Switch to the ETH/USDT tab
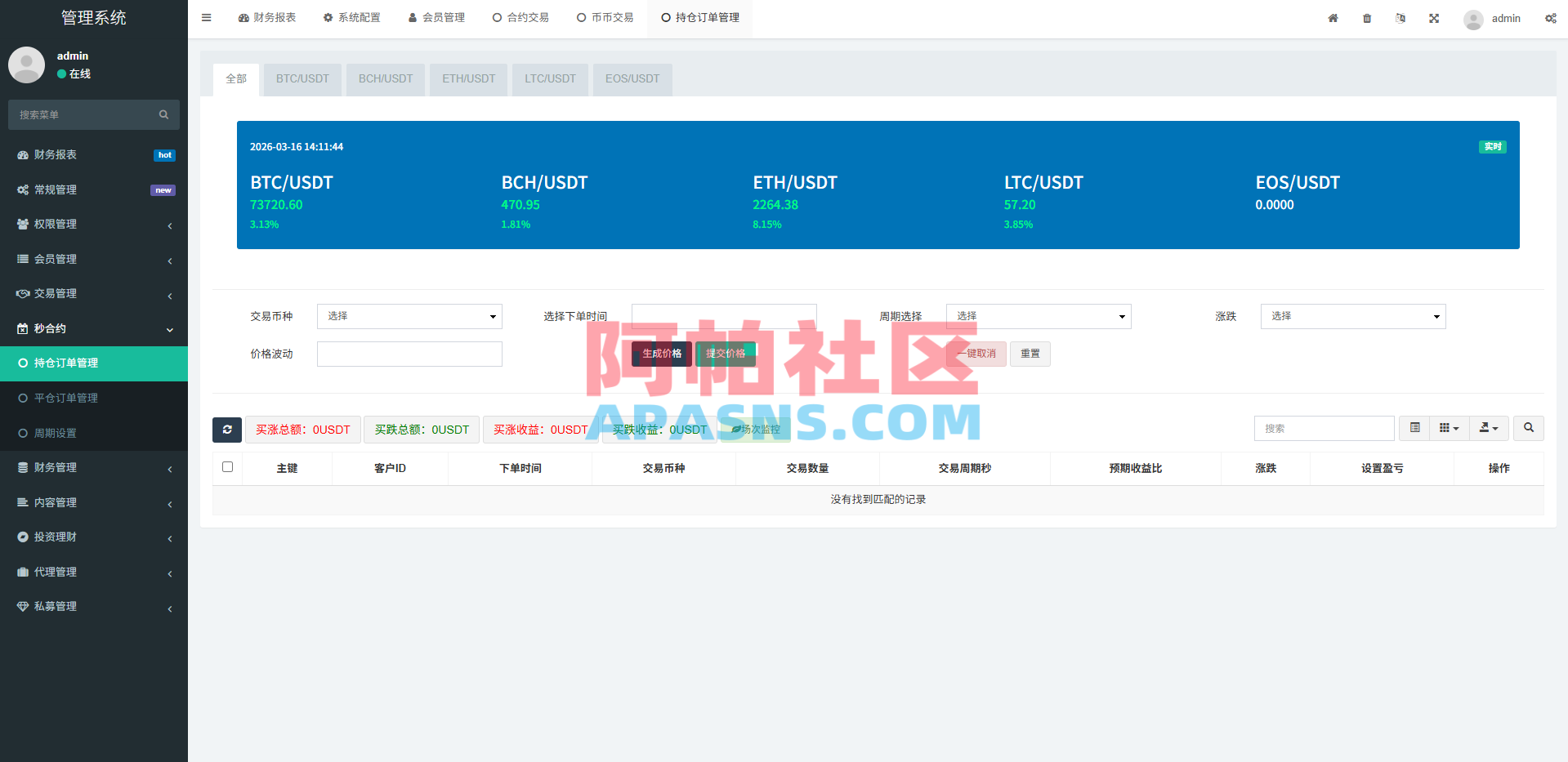This screenshot has height=762, width=1568. pyautogui.click(x=469, y=79)
